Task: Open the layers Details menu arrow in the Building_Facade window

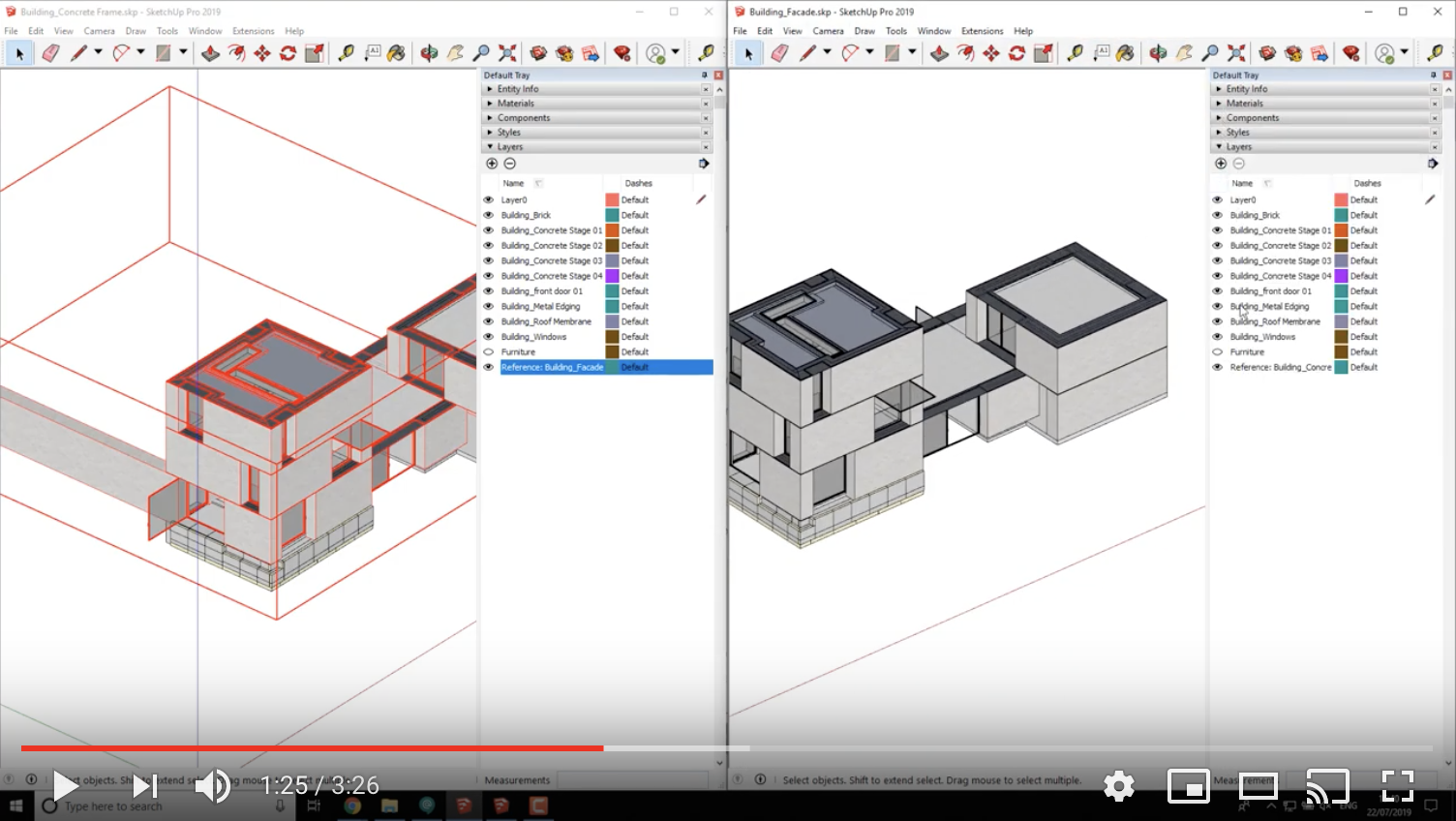Action: (x=1433, y=164)
